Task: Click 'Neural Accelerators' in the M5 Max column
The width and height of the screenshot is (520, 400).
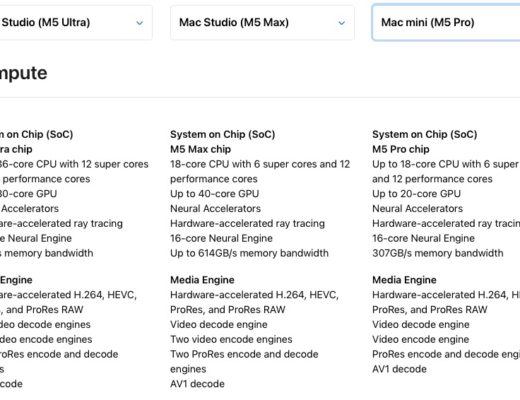Action: tap(215, 209)
